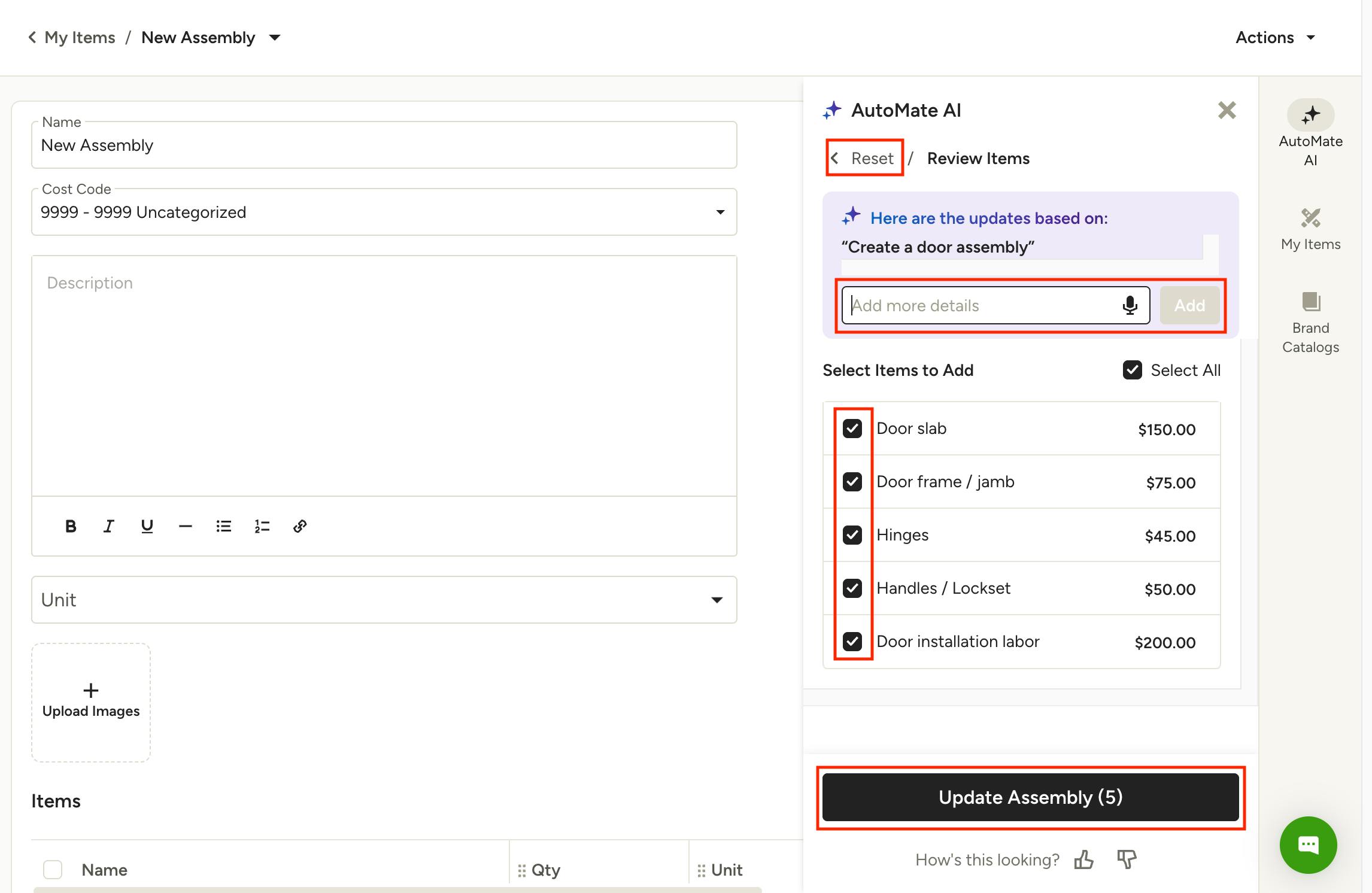Open the My Items side panel
The image size is (1372, 893).
[1310, 230]
